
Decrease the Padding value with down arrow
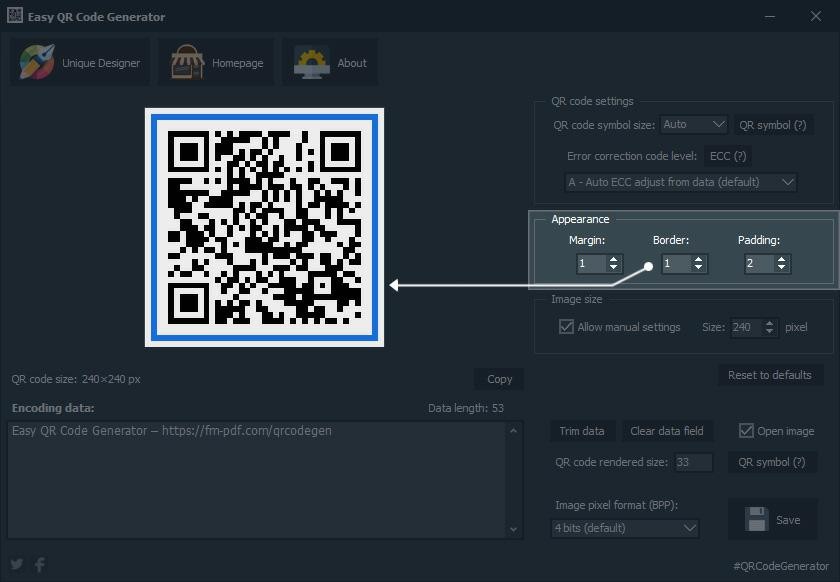(x=782, y=267)
